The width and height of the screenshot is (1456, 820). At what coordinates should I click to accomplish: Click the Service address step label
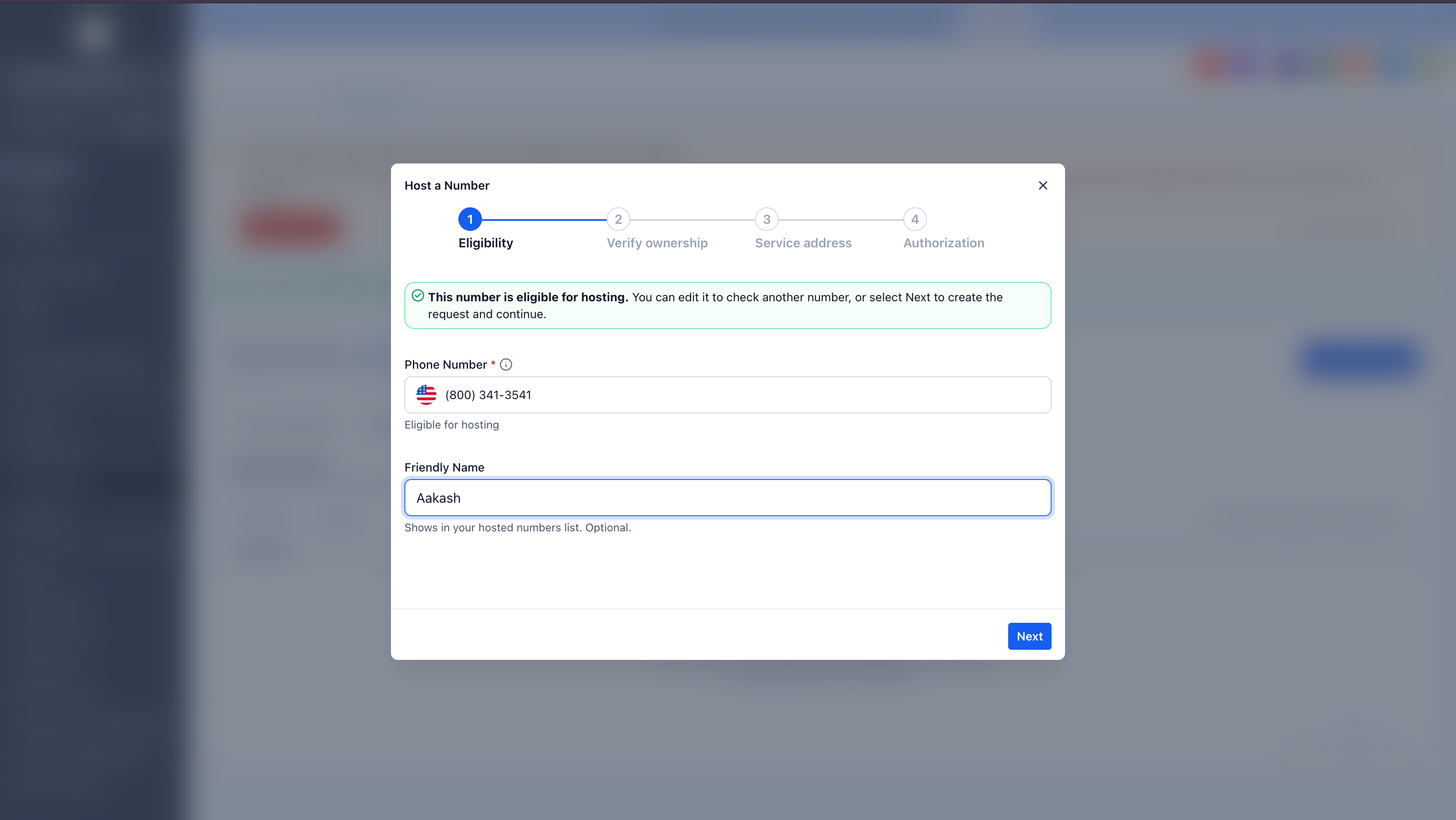[x=803, y=243]
